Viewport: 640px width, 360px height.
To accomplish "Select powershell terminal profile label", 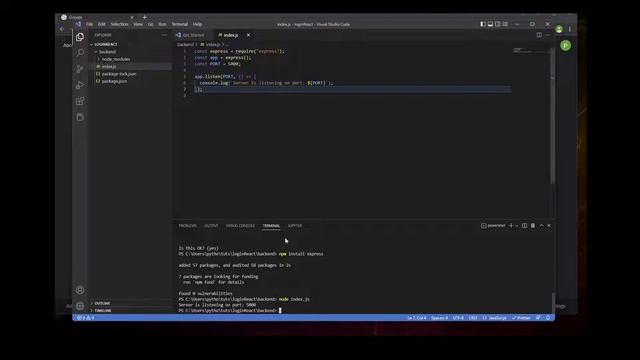I will coord(493,226).
